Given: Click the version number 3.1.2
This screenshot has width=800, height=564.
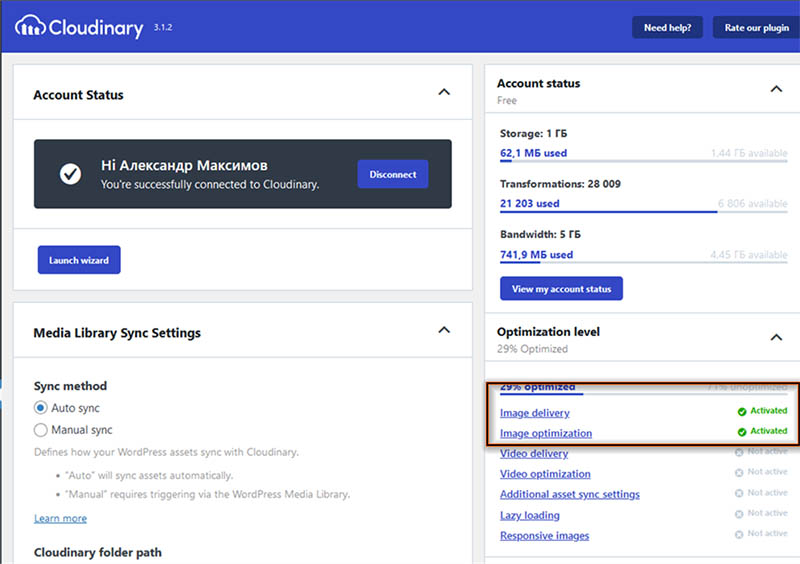Looking at the screenshot, I should (163, 28).
